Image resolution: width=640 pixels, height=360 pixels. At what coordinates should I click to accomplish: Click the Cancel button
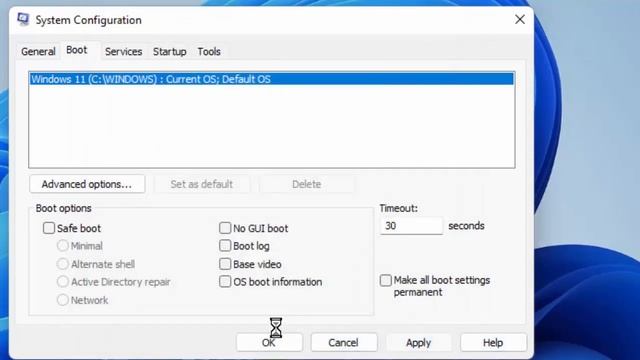click(344, 342)
